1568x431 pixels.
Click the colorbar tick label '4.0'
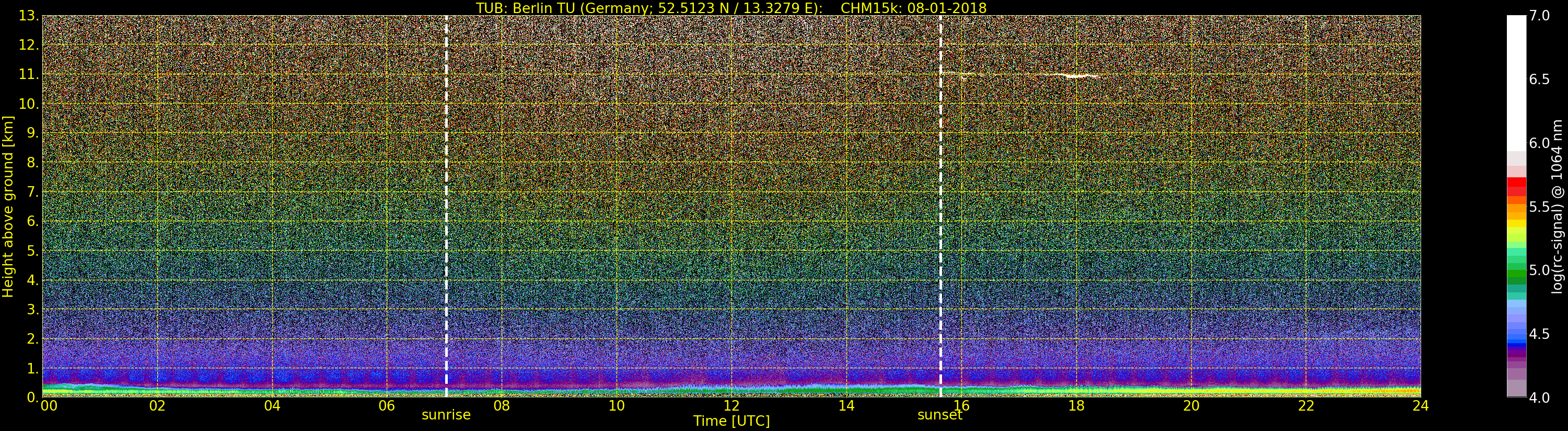click(1539, 398)
